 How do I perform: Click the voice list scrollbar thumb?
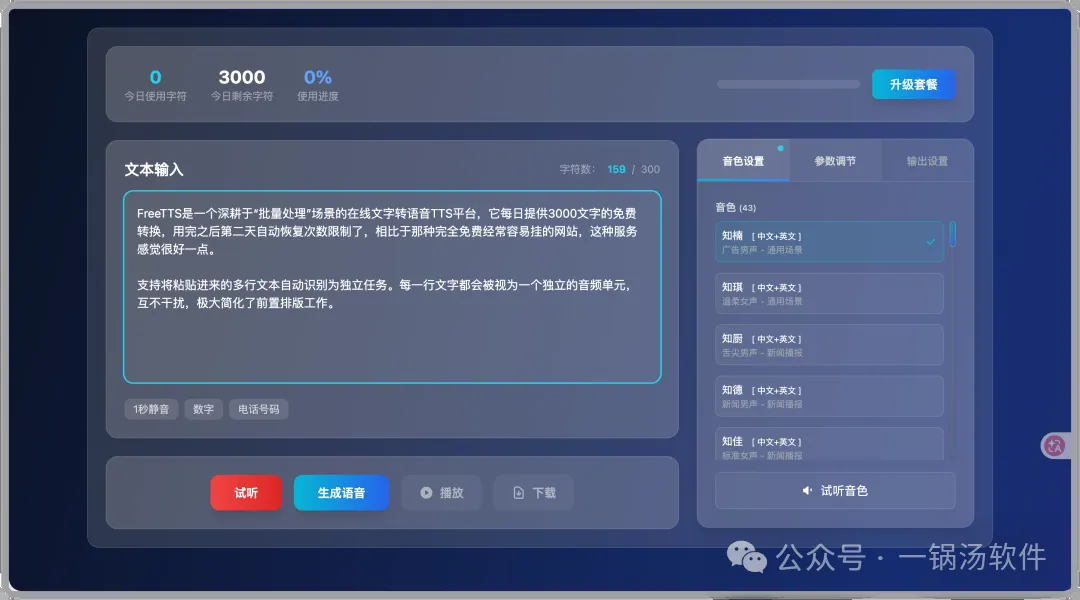pos(953,234)
